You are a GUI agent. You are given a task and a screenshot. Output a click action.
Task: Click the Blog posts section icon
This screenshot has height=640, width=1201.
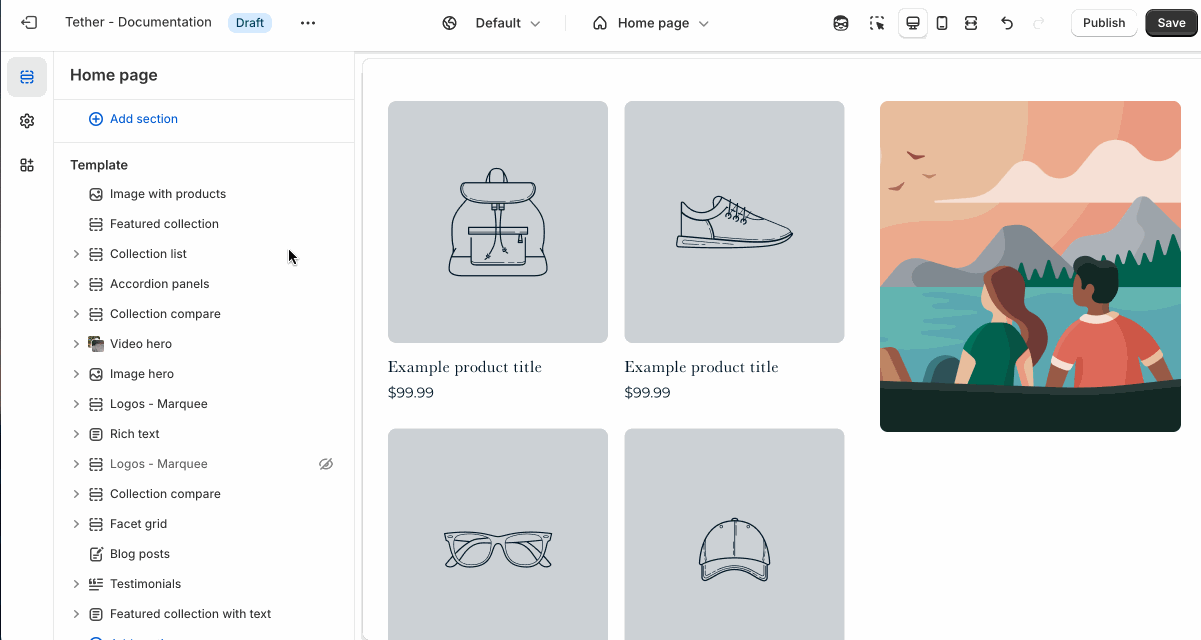pos(96,554)
